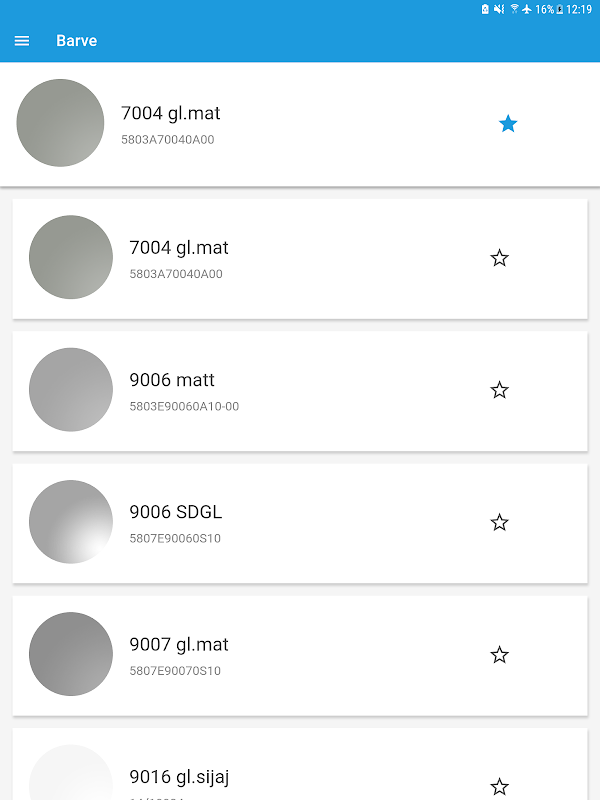Open the 9006 matt list entry
This screenshot has width=600, height=800.
[x=300, y=390]
